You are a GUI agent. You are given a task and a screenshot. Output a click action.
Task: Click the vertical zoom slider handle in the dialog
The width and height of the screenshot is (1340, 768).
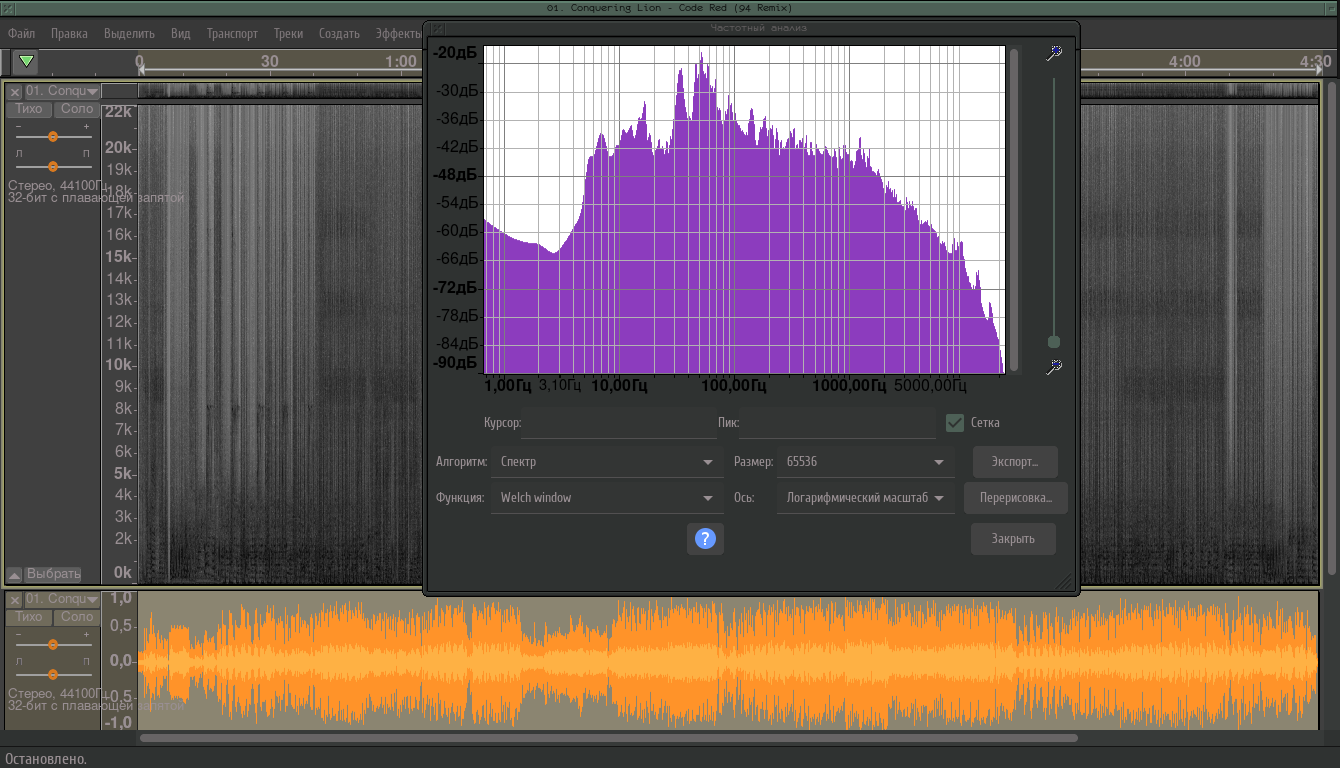[x=1053, y=342]
